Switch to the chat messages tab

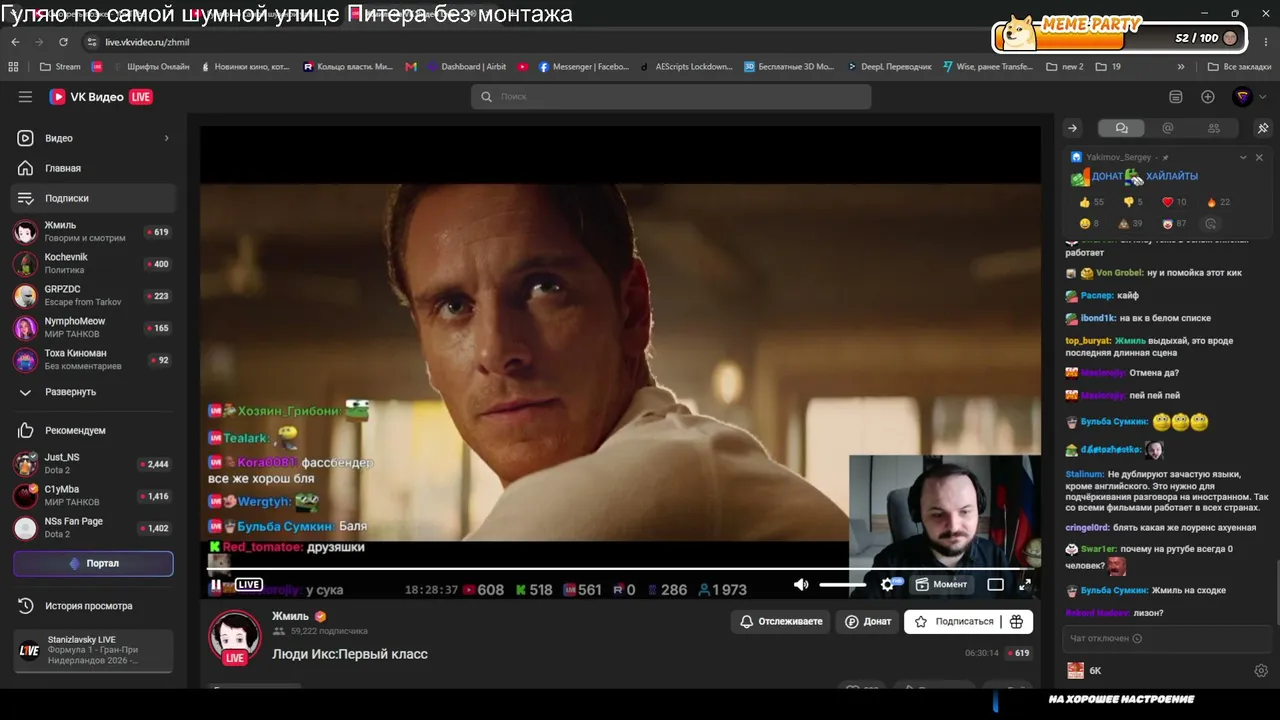1122,128
